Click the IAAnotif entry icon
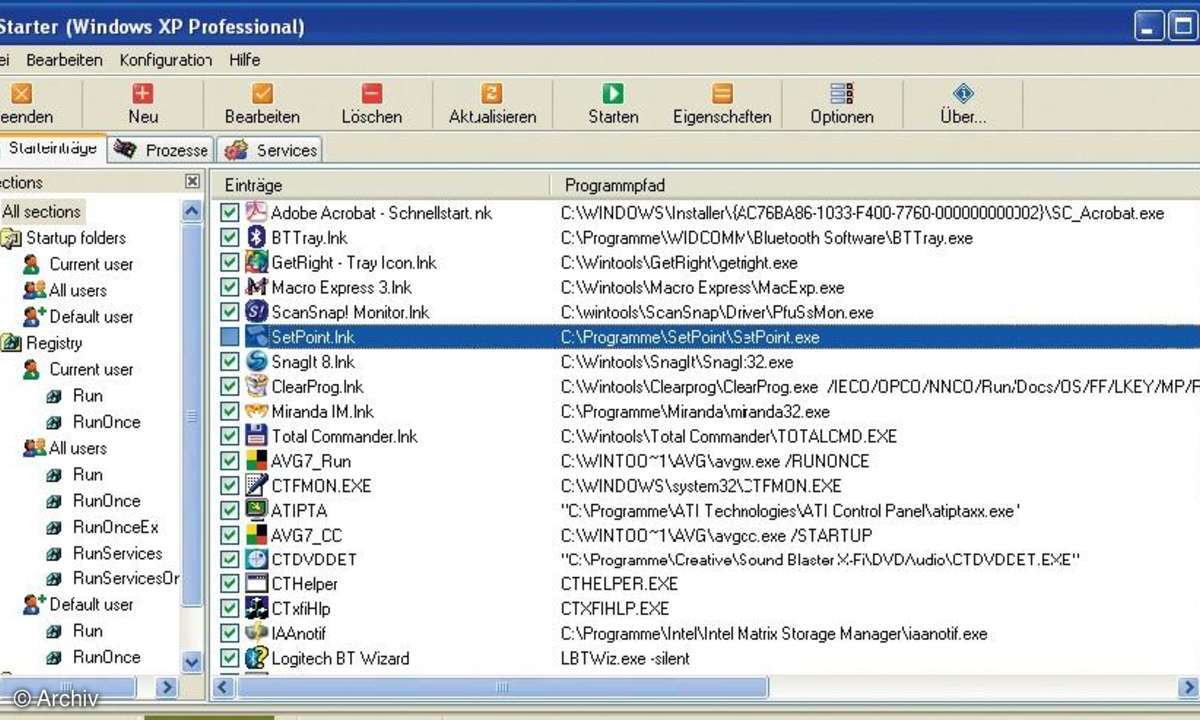Viewport: 1200px width, 720px height. point(257,633)
